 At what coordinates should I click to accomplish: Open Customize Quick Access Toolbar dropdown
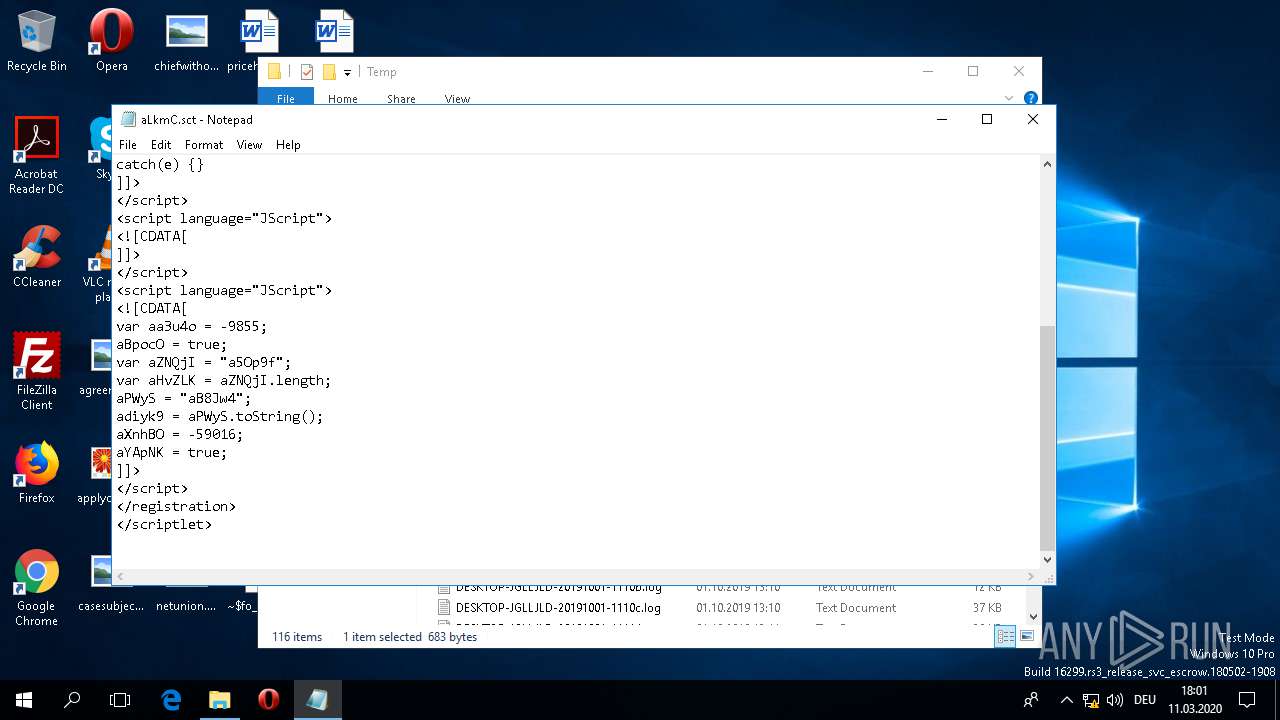point(347,72)
